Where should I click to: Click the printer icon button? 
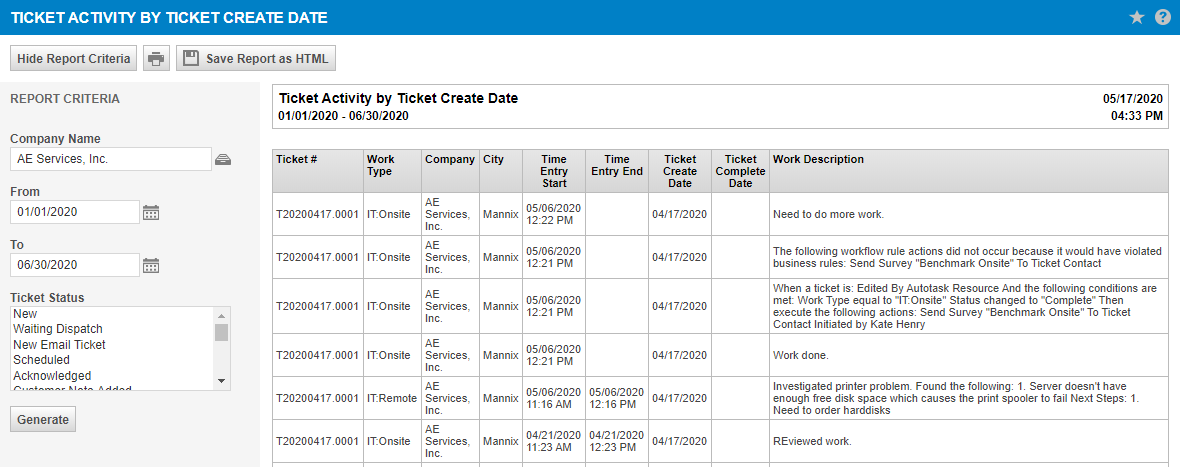(x=156, y=59)
